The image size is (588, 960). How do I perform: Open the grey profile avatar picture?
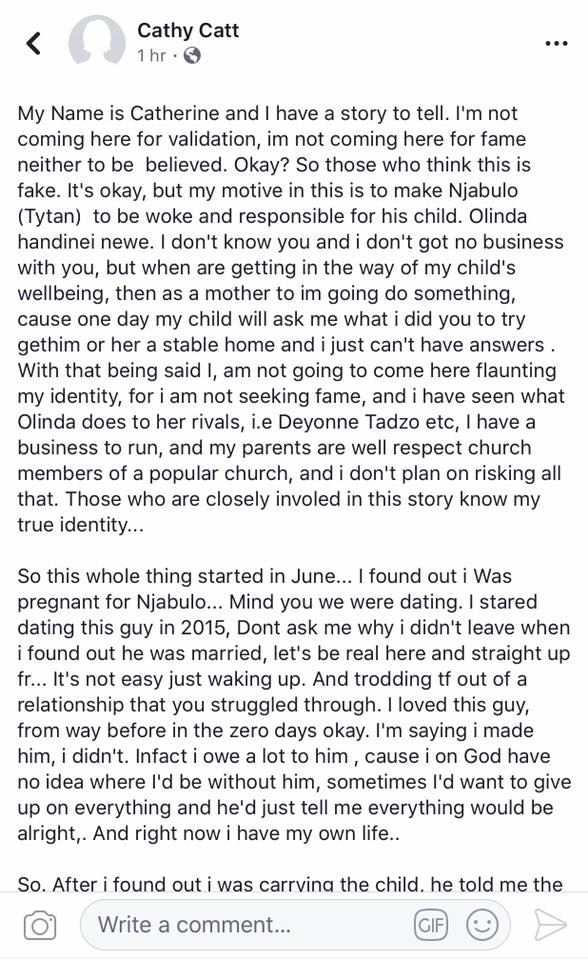(x=97, y=43)
